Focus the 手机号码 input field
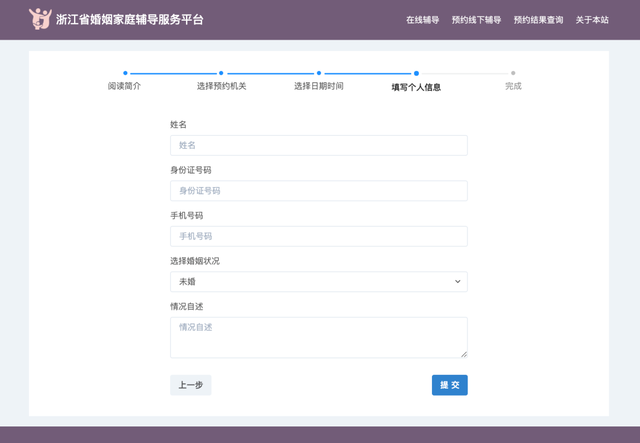Image resolution: width=640 pixels, height=443 pixels. pyautogui.click(x=319, y=236)
